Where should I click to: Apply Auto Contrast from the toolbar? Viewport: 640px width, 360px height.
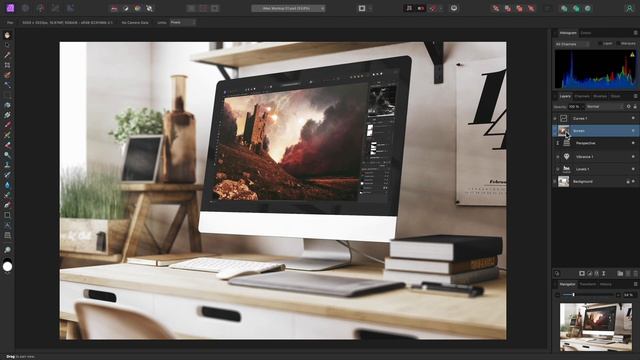(x=126, y=8)
